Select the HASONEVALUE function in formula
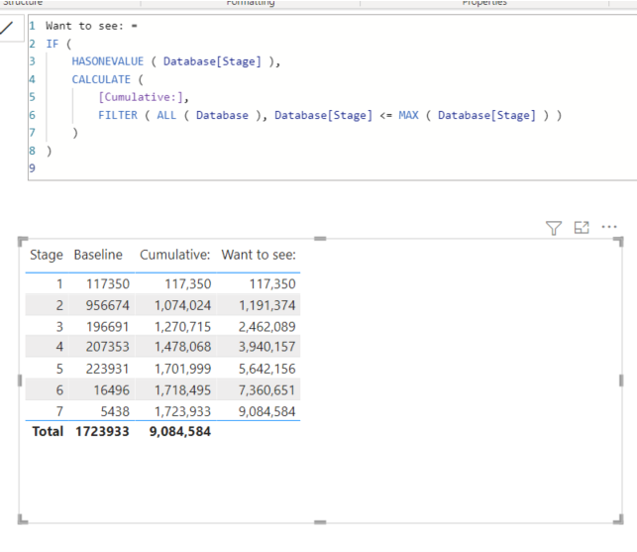 click(108, 61)
